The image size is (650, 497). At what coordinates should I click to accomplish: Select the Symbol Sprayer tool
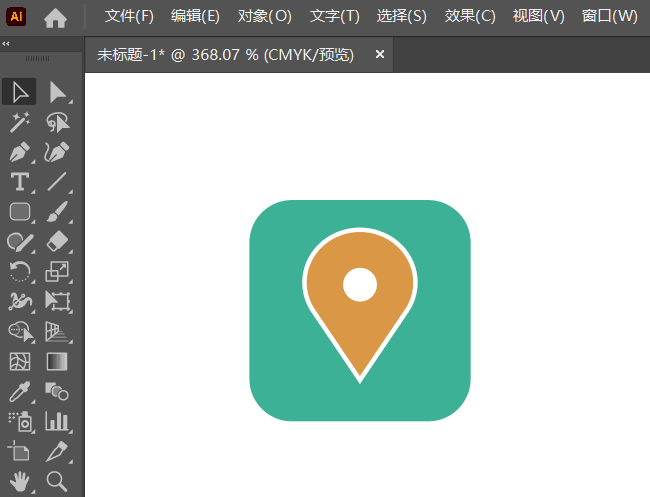click(x=19, y=422)
